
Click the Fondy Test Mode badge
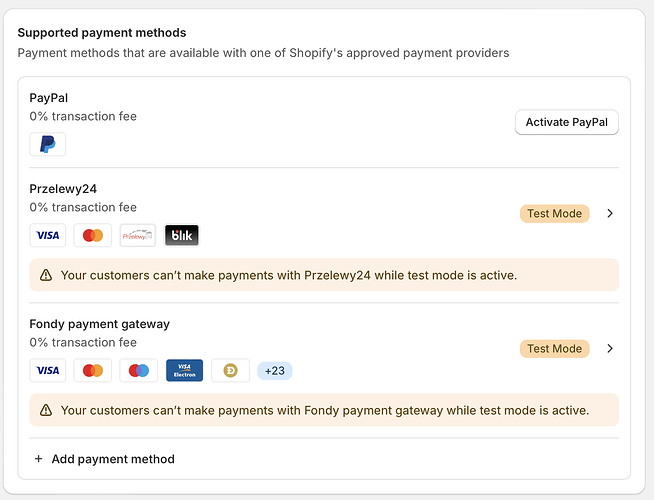point(554,348)
